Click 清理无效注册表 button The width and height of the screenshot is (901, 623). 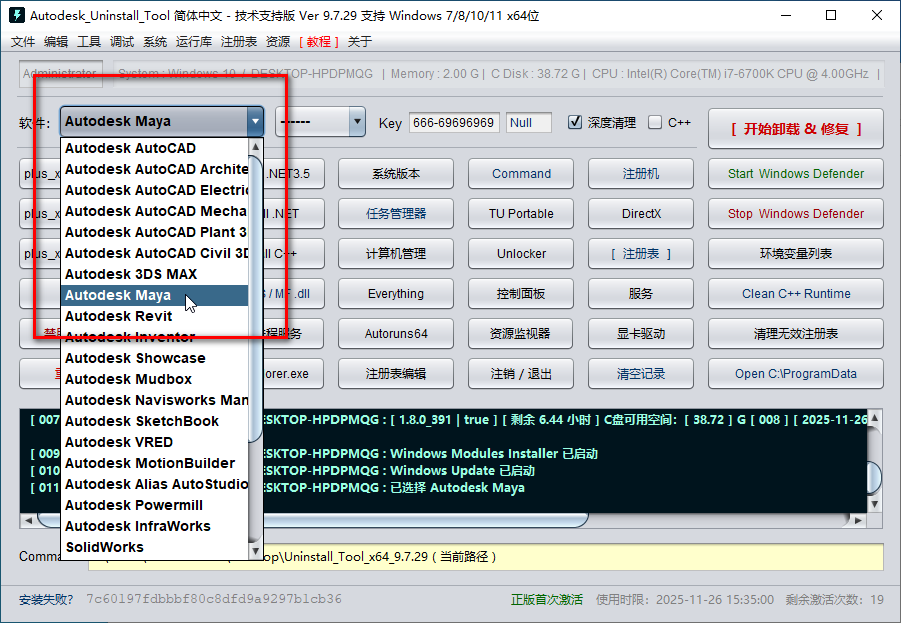796,334
